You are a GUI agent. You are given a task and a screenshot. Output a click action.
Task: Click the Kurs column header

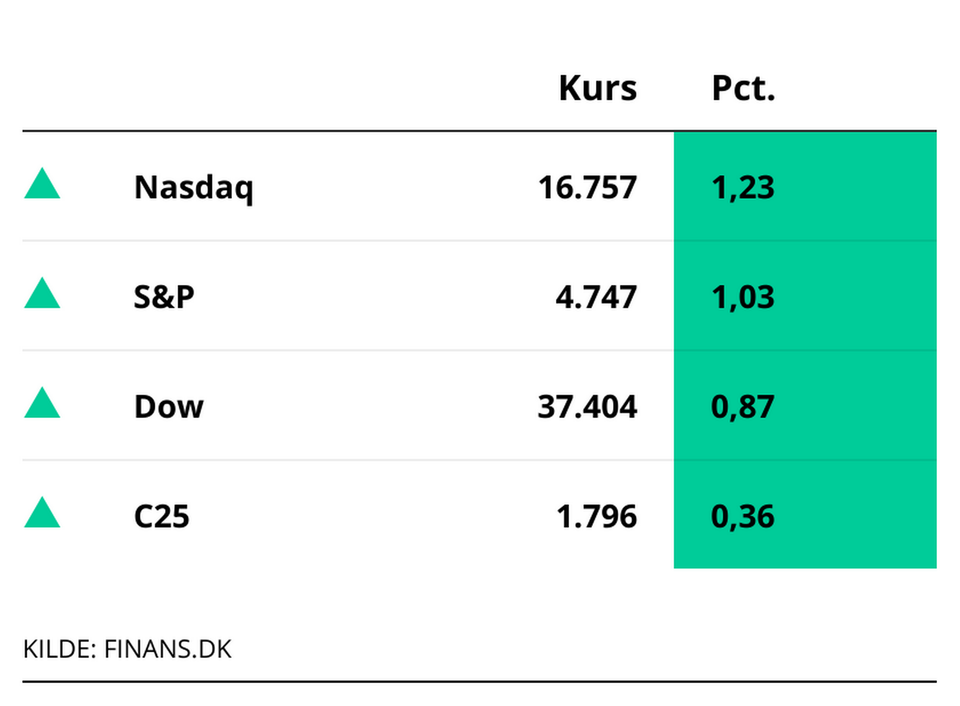[597, 88]
